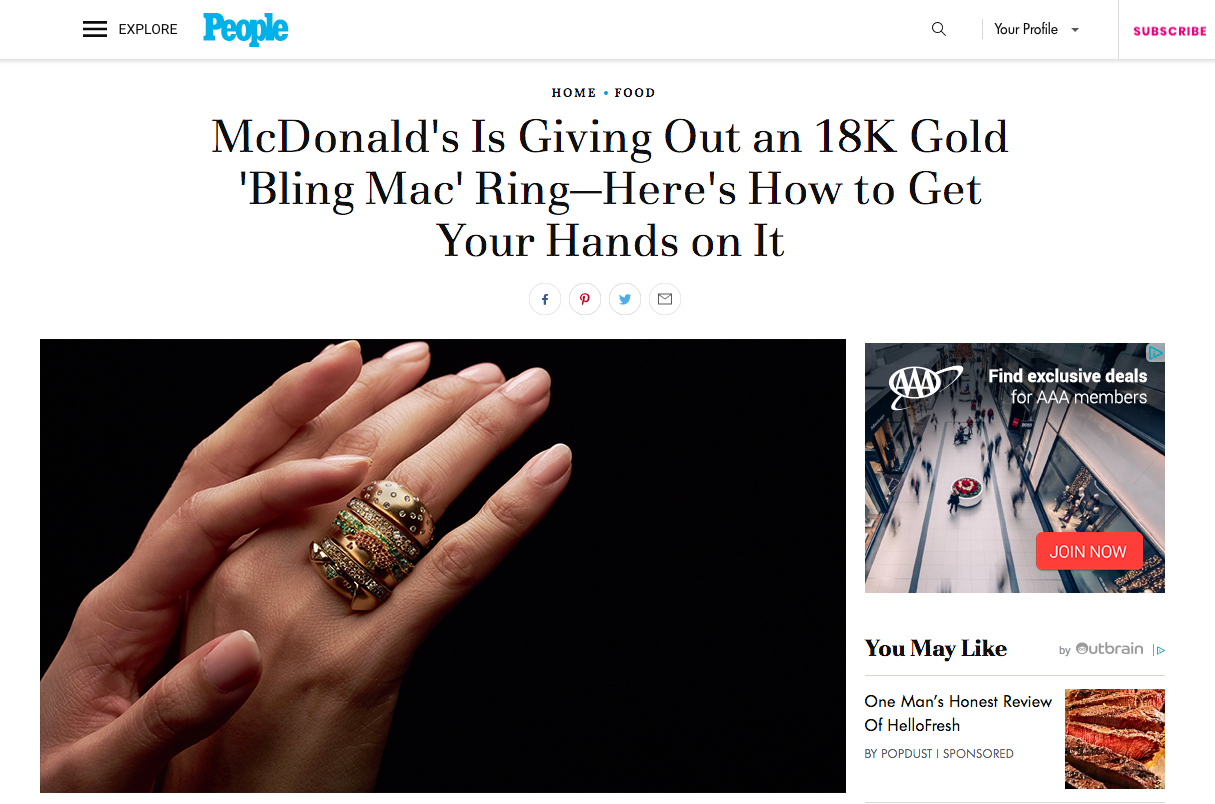Viewport: 1215px width, 804px height.
Task: Share article on Twitter
Action: tap(625, 299)
